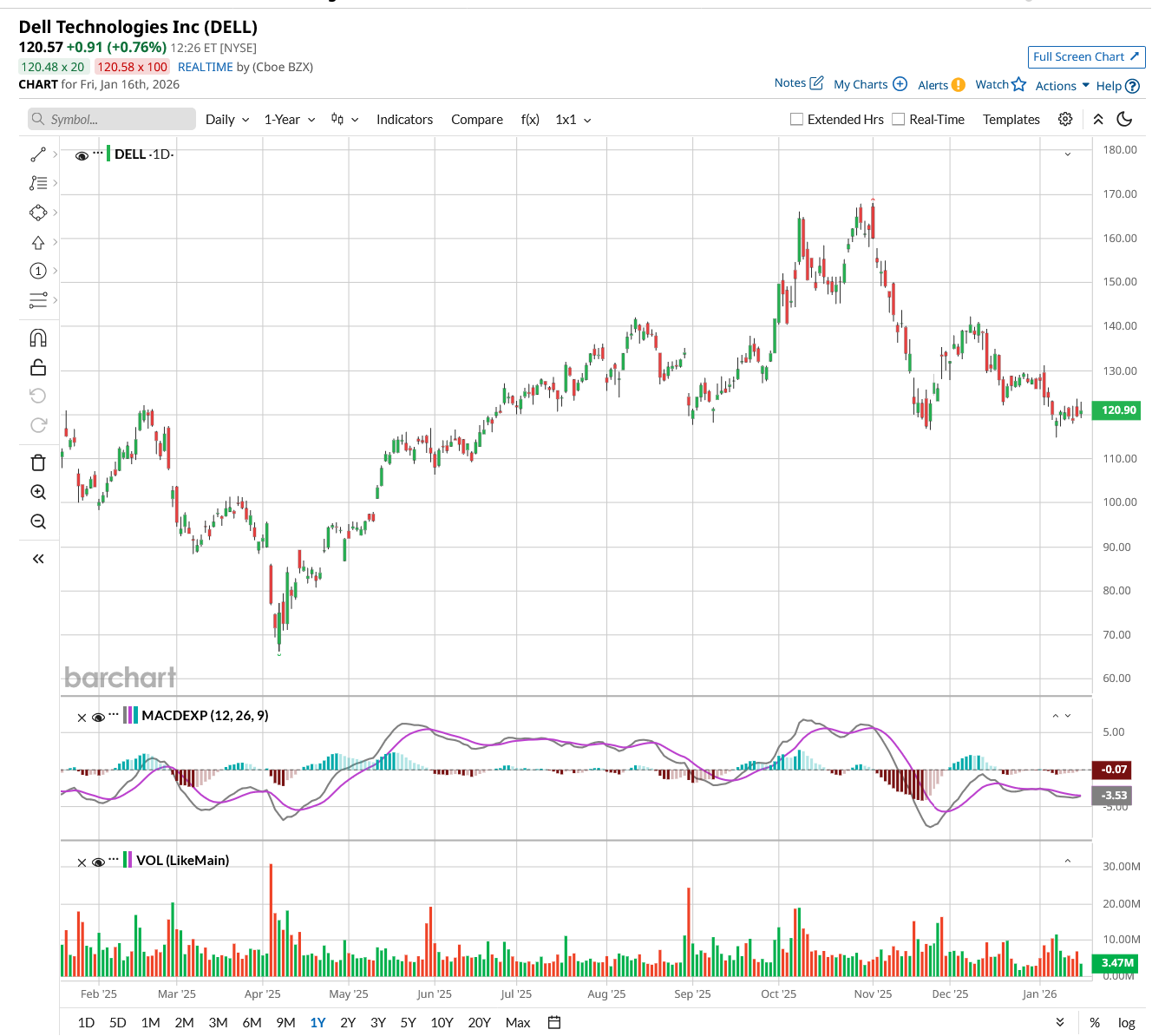
Task: Click the plus icon beside My Charts
Action: [900, 84]
